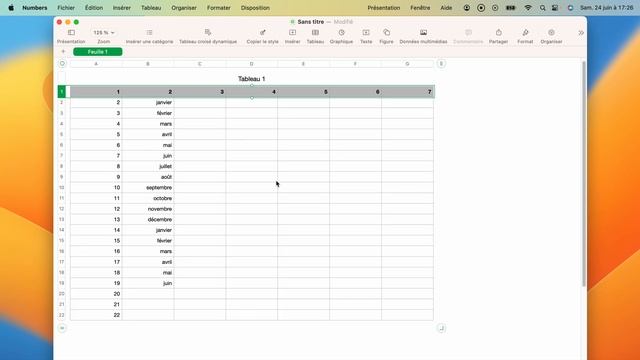The width and height of the screenshot is (640, 360).
Task: Click the battery status icon
Action: [511, 8]
